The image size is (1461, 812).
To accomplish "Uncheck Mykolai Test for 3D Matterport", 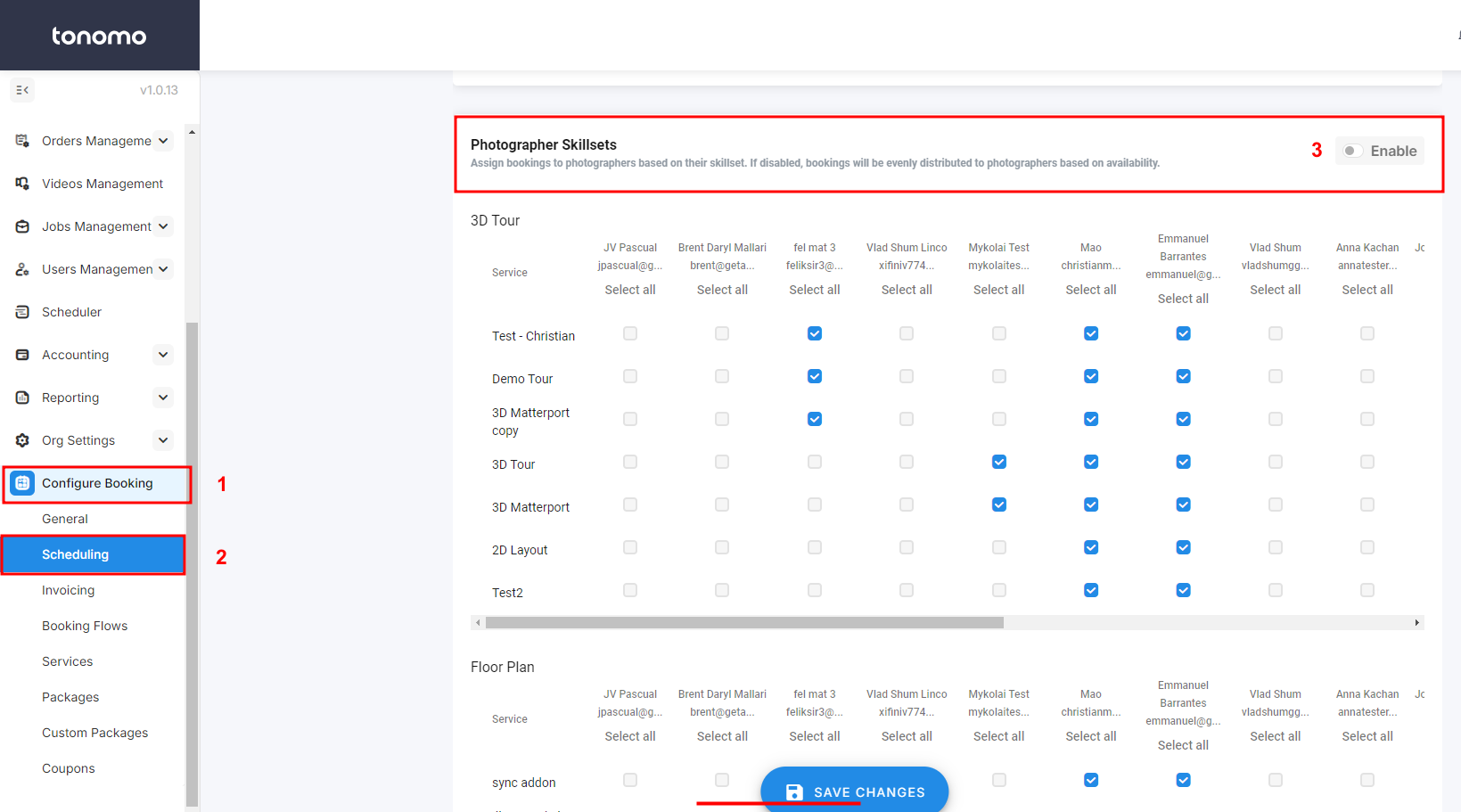I will pos(998,504).
